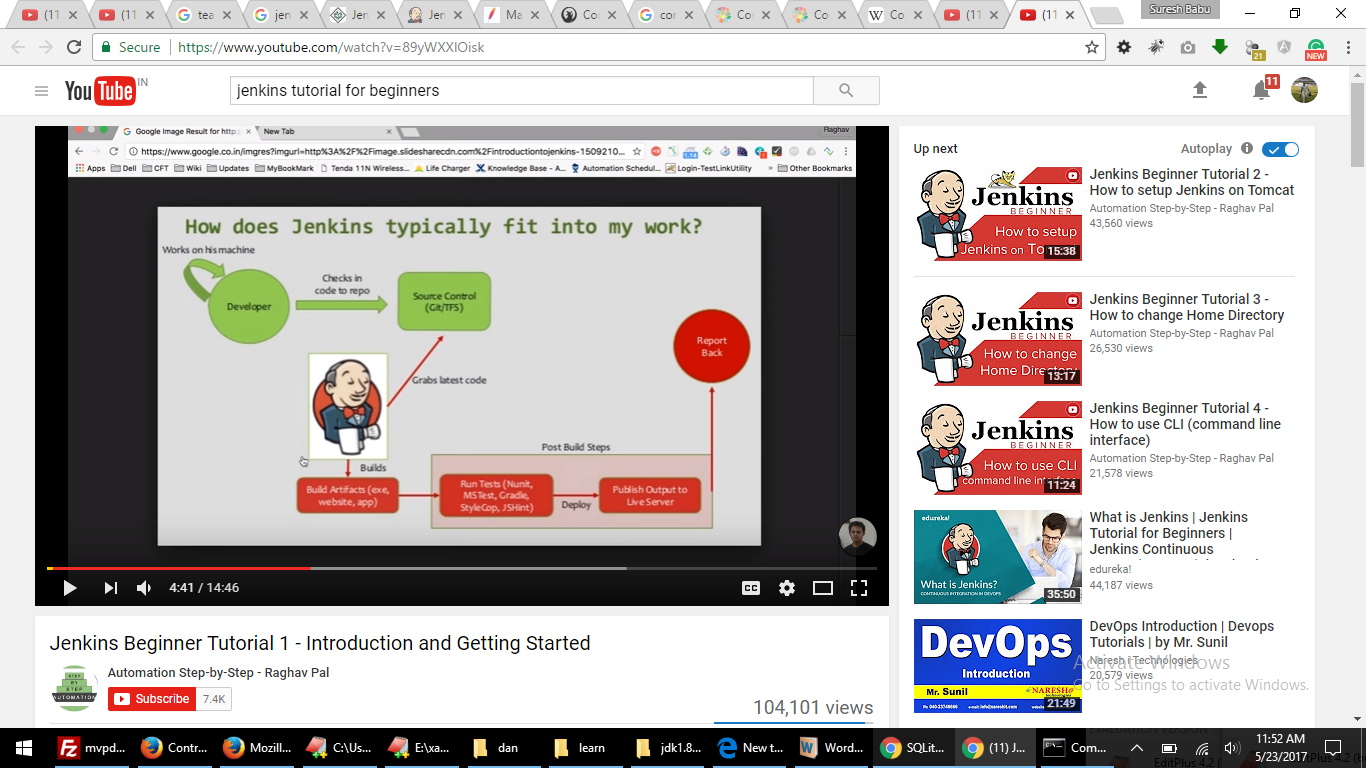Click the YouTube play button in player
Image resolution: width=1366 pixels, height=768 pixels.
tap(69, 588)
